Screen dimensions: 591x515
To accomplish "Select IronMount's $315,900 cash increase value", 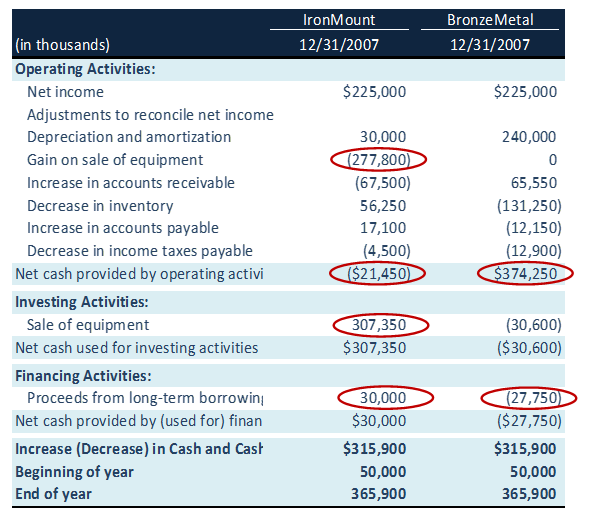I will coord(374,449).
